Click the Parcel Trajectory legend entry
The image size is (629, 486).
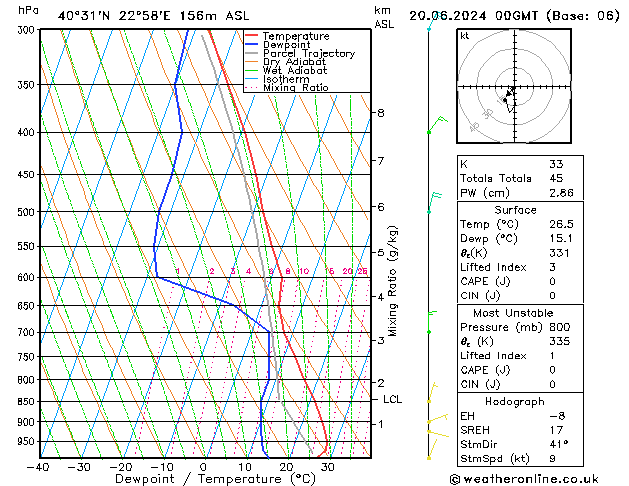tap(308, 54)
